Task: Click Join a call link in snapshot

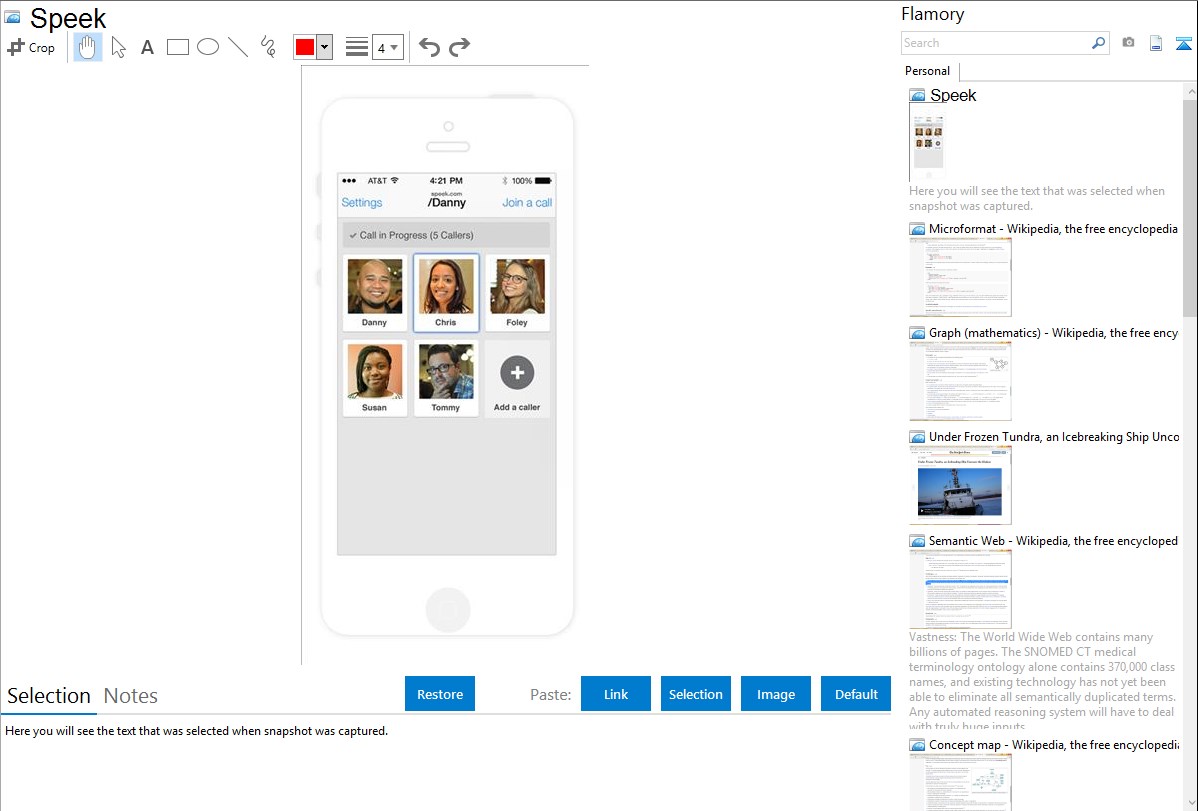Action: 527,203
